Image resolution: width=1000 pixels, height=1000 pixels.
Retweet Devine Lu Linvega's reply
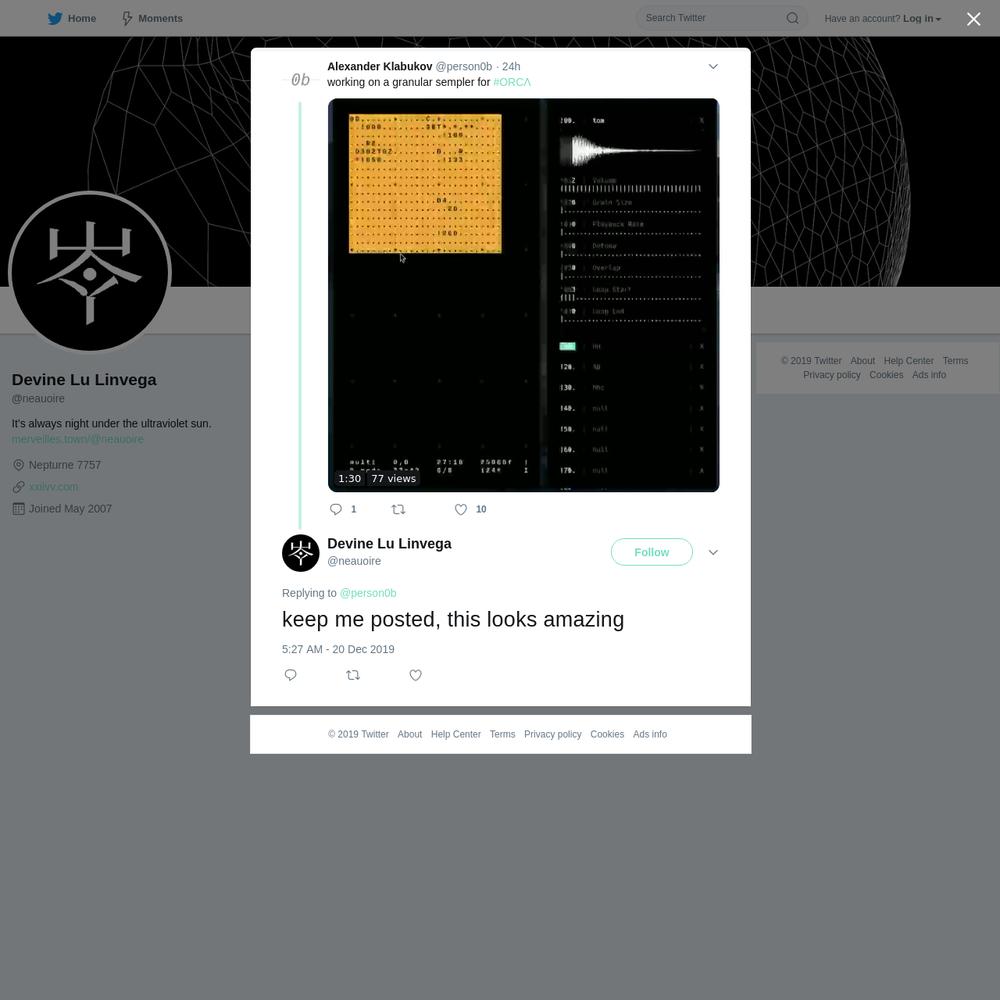pyautogui.click(x=353, y=675)
